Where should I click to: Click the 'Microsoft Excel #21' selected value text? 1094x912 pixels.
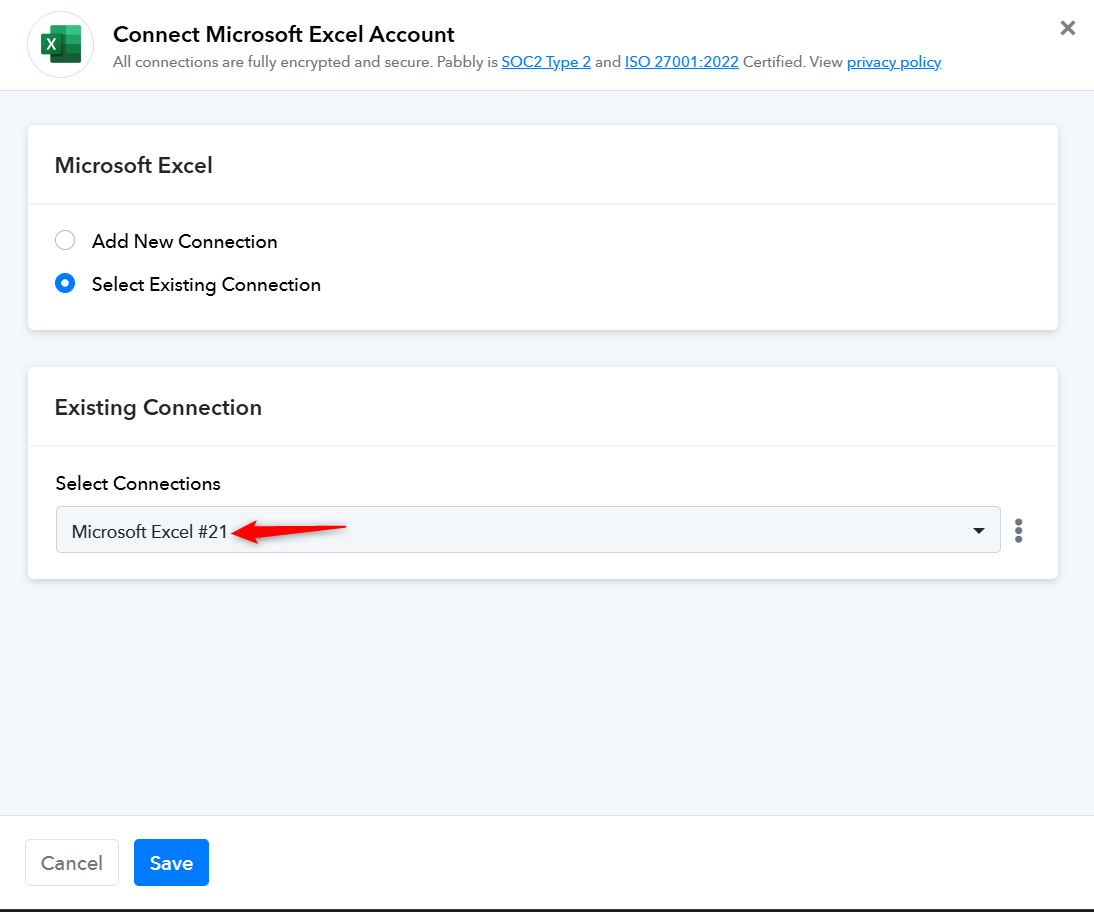pos(150,532)
